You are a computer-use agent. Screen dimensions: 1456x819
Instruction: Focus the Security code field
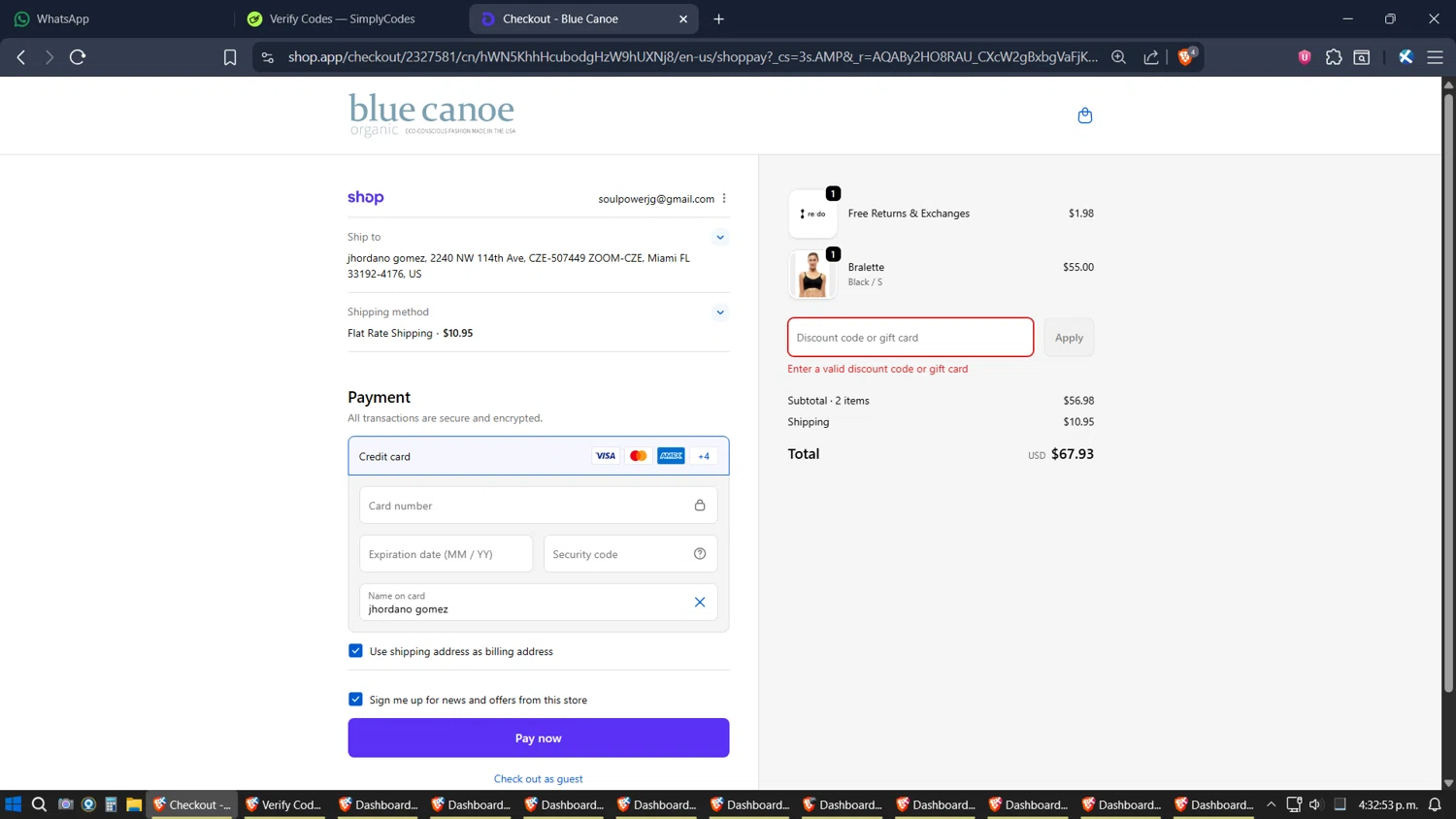(631, 554)
